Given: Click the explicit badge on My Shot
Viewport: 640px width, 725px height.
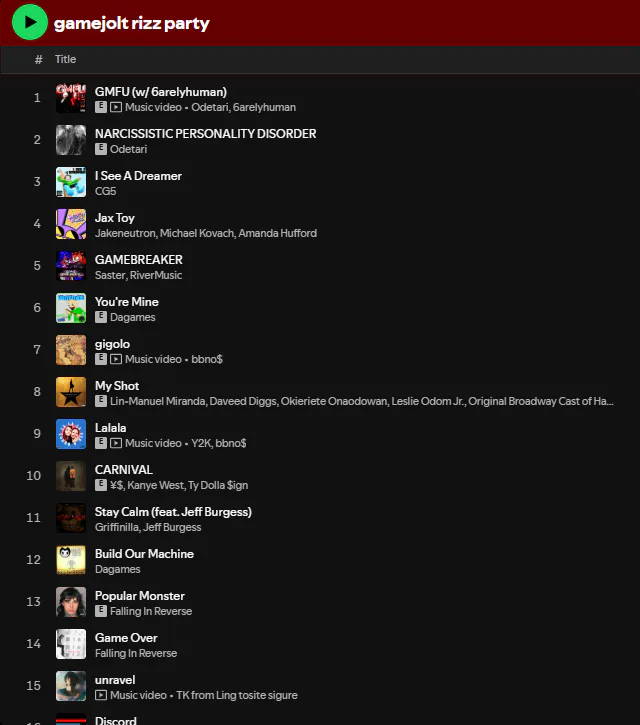Looking at the screenshot, I should tap(101, 401).
